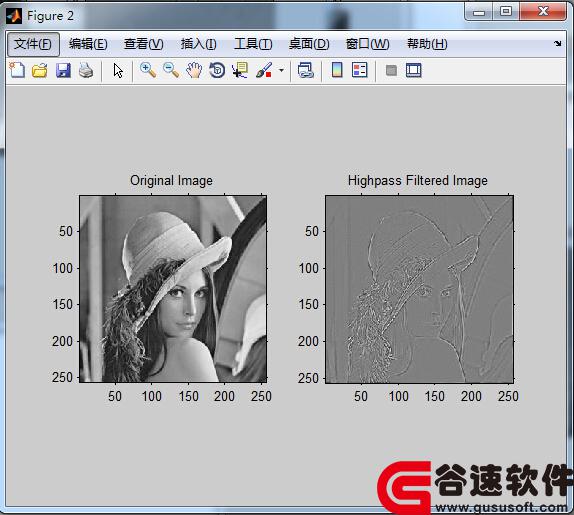Toggle the Data Cursor tool
This screenshot has height=515, width=574.
[240, 70]
